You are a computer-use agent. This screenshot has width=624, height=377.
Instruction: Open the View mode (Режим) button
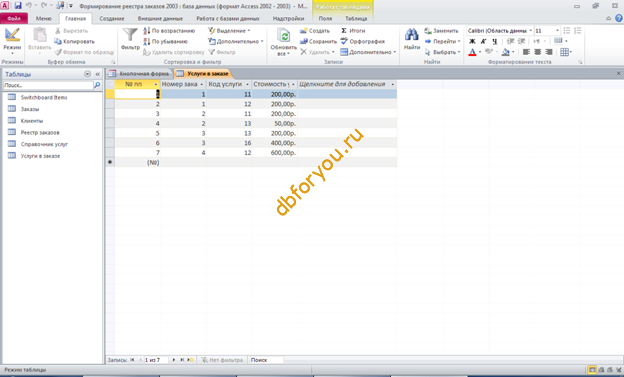[12, 41]
